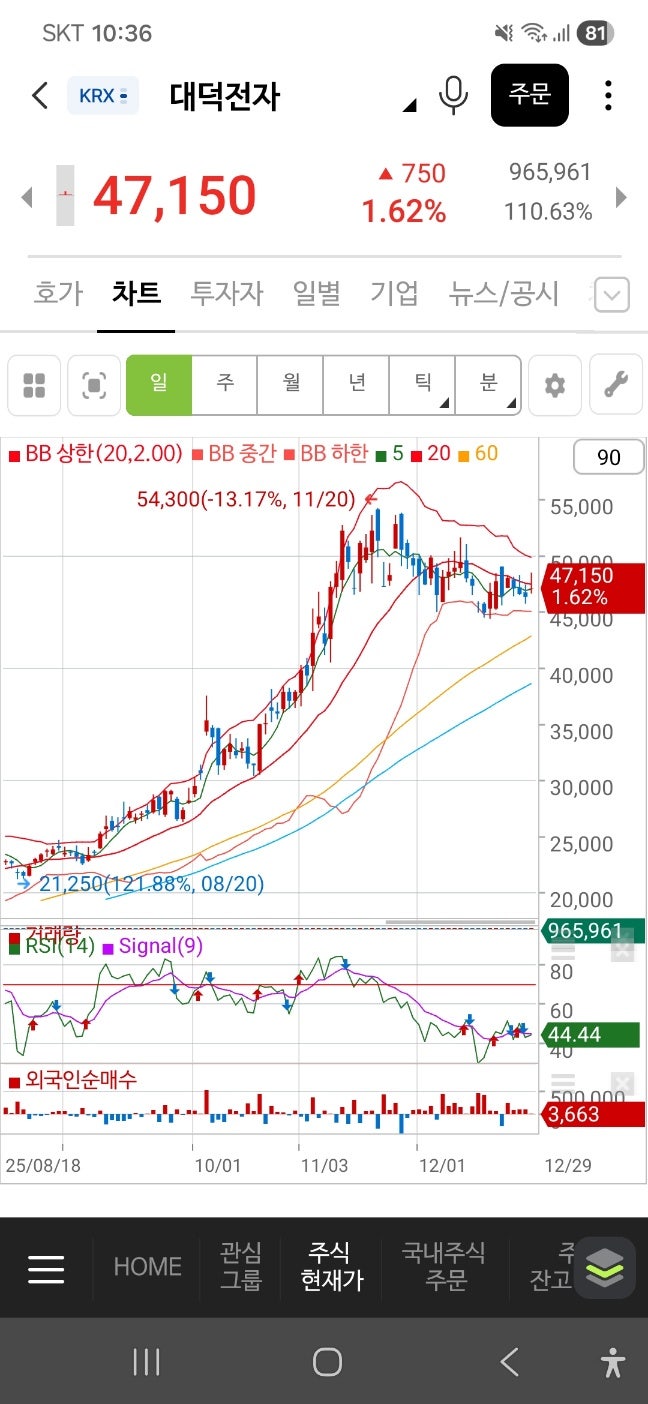Tap the 90 candle count field

[x=608, y=458]
